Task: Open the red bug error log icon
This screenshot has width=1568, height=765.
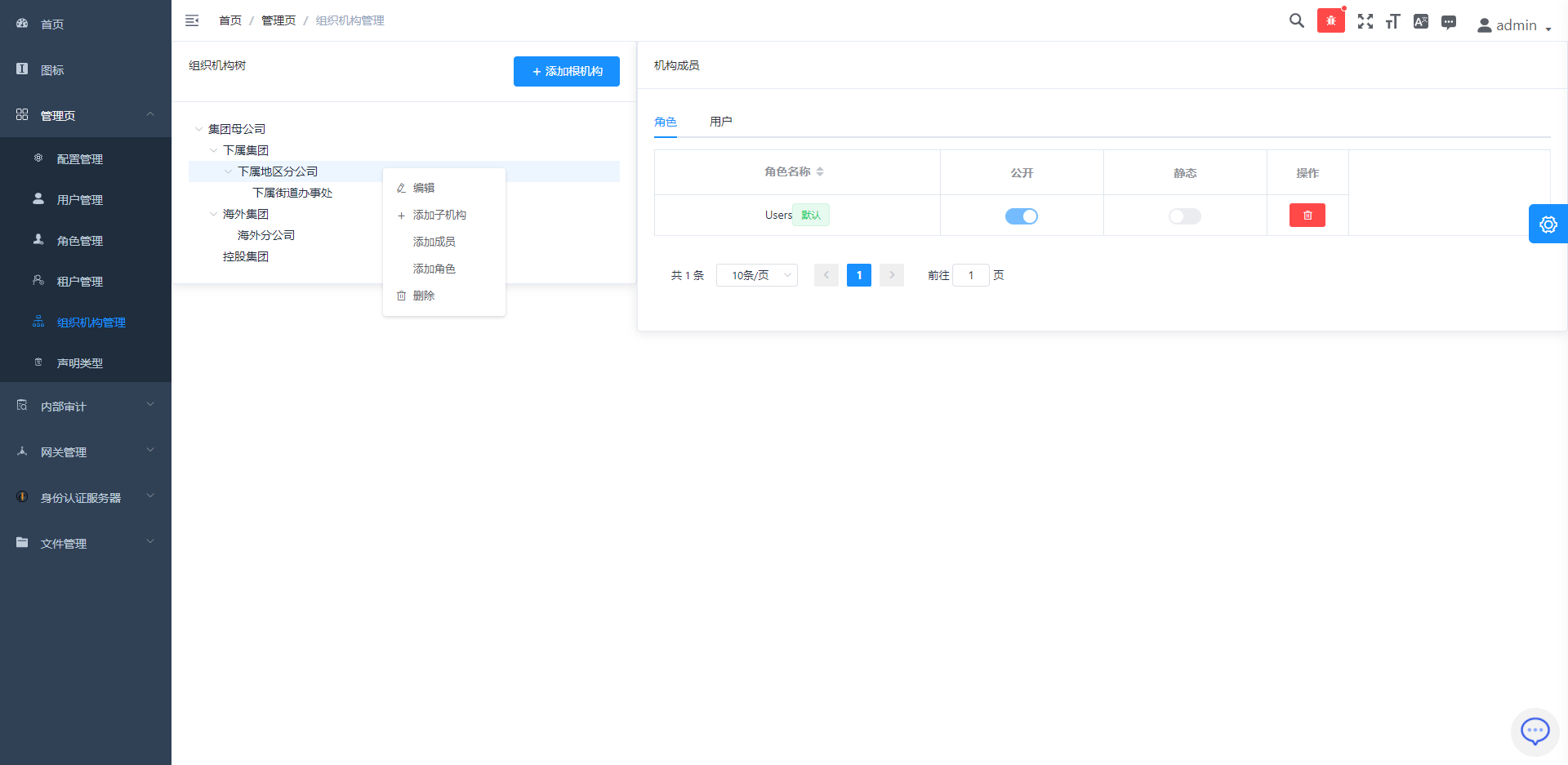Action: (1330, 21)
